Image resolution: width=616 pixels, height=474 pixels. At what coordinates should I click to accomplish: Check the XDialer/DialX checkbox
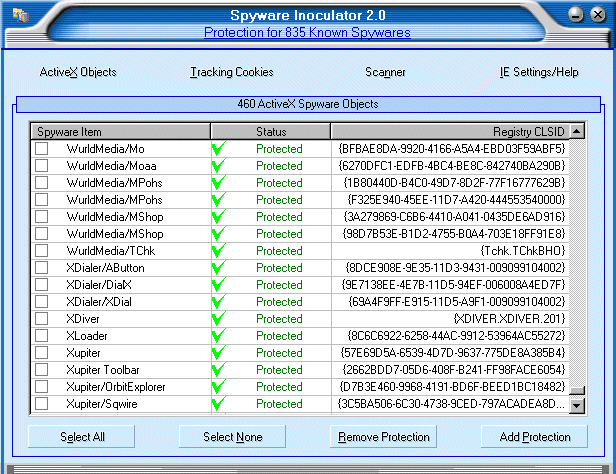[42, 285]
